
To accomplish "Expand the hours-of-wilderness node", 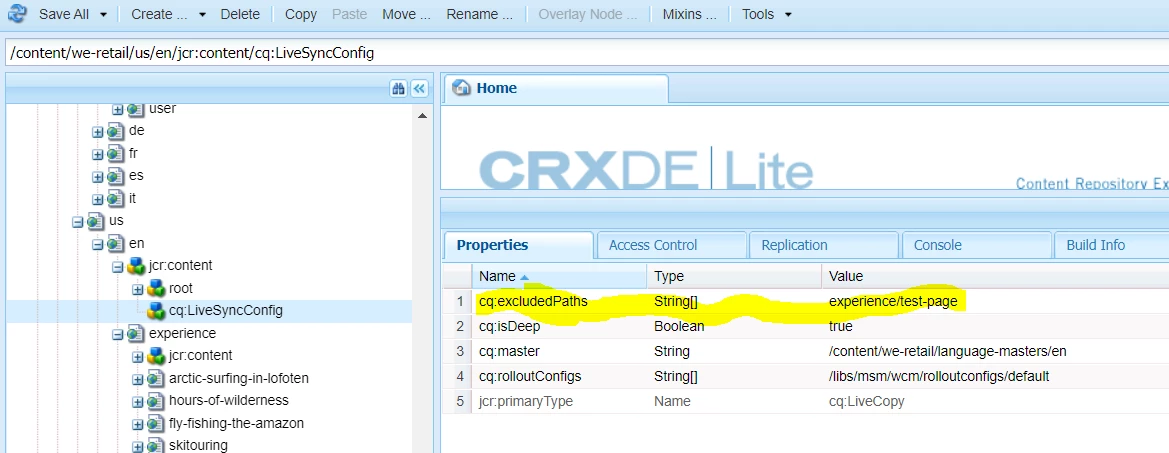I will [138, 402].
